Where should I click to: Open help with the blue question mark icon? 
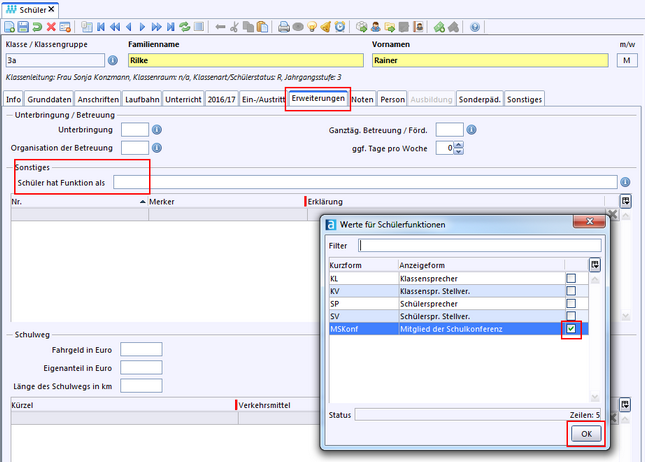(475, 27)
